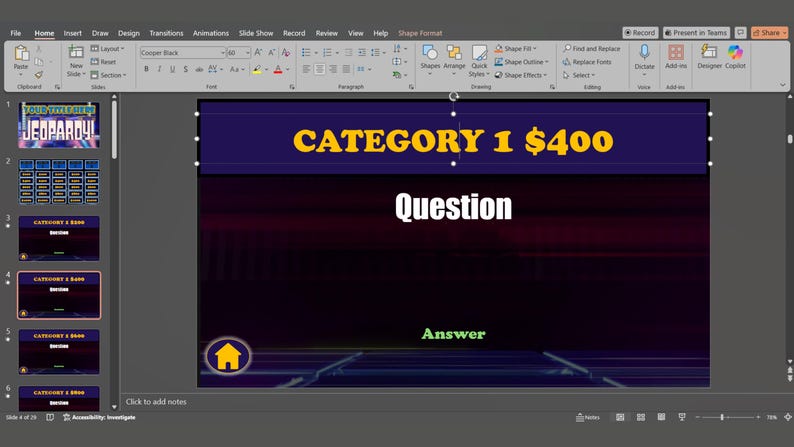Select the Format Painter brush icon

coord(39,75)
